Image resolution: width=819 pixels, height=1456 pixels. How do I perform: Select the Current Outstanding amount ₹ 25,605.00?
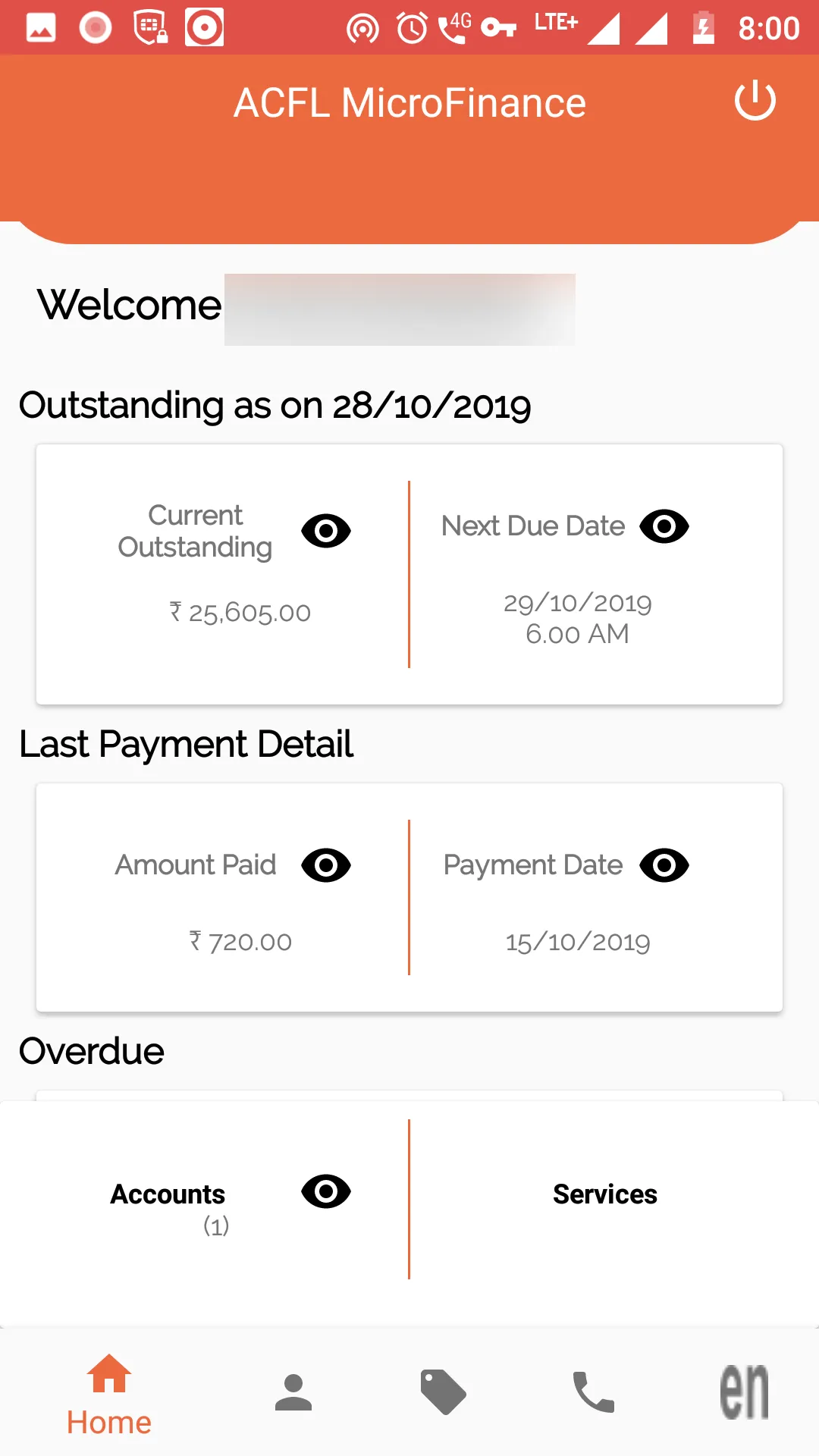point(240,612)
